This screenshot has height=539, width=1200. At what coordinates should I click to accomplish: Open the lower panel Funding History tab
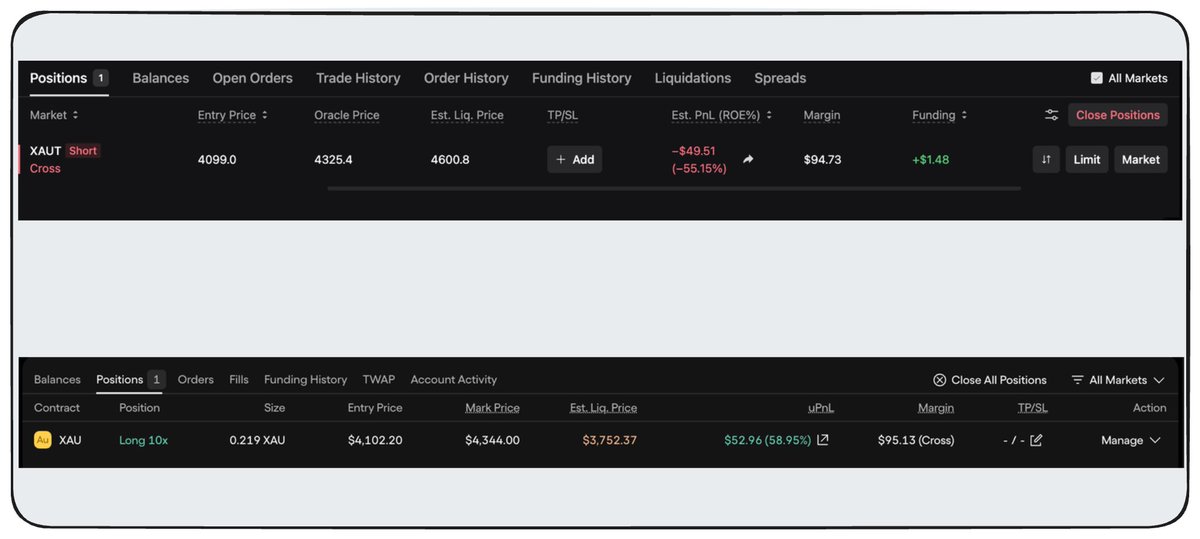coord(306,380)
